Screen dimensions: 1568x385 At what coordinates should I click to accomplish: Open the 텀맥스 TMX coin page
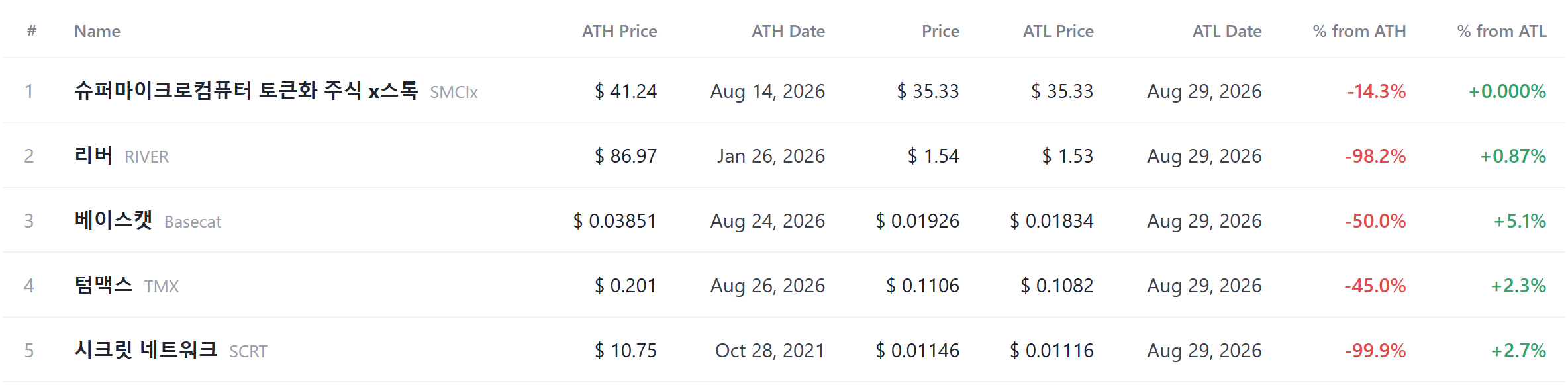tap(126, 286)
